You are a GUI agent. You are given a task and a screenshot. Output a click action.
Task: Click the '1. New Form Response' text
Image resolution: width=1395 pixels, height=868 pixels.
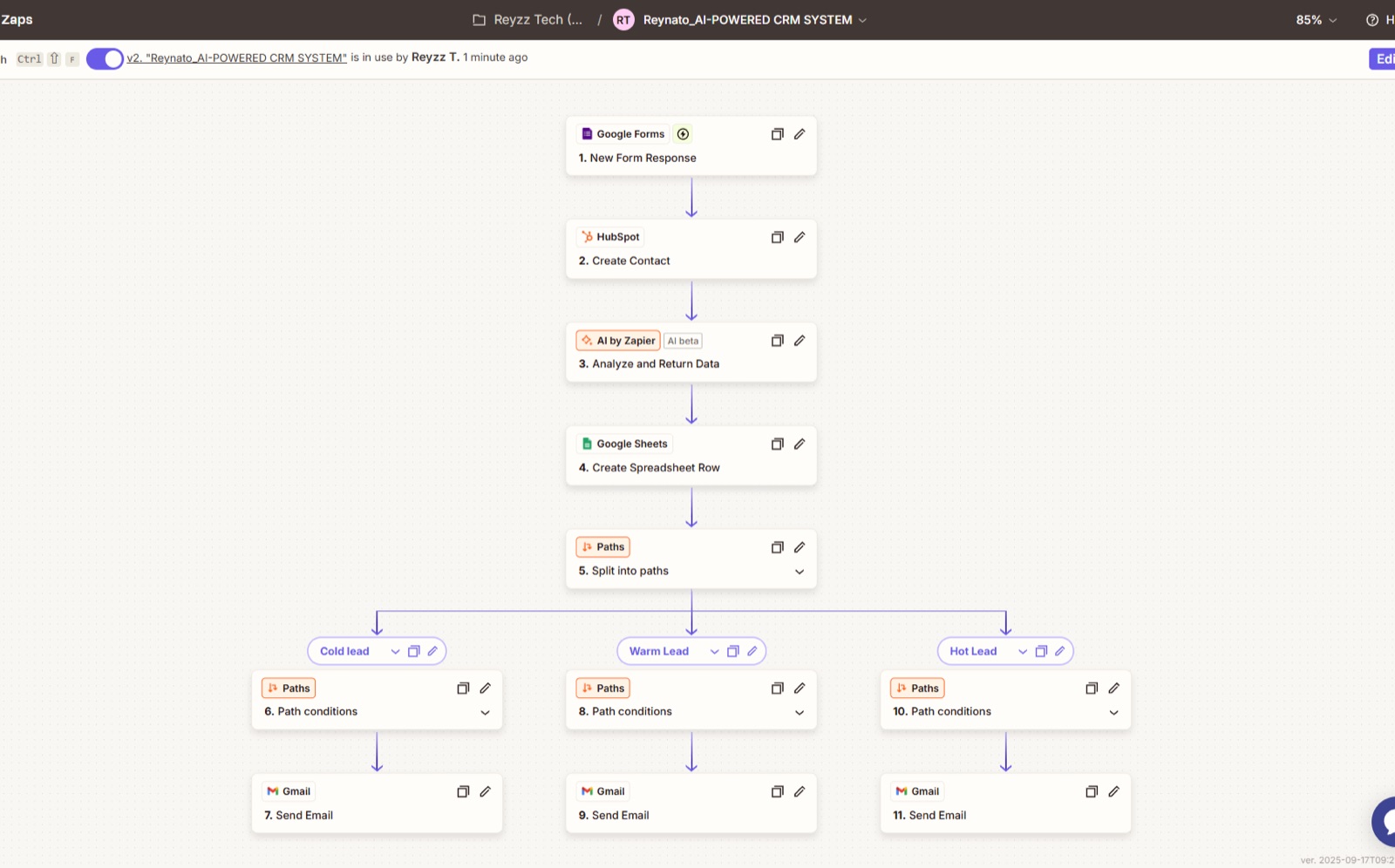[x=637, y=158]
